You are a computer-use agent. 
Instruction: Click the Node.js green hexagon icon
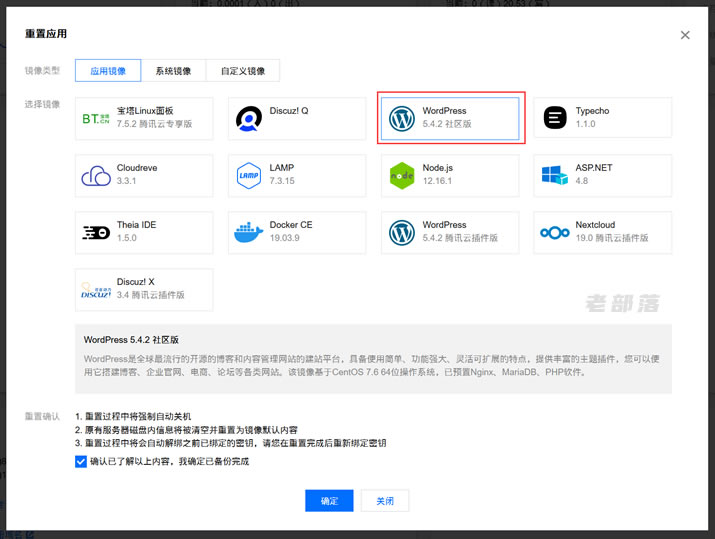click(x=402, y=176)
